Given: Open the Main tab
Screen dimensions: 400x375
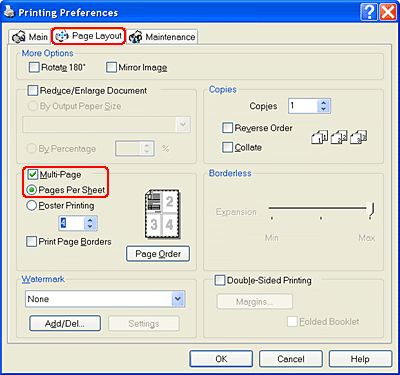Looking at the screenshot, I should (30, 37).
